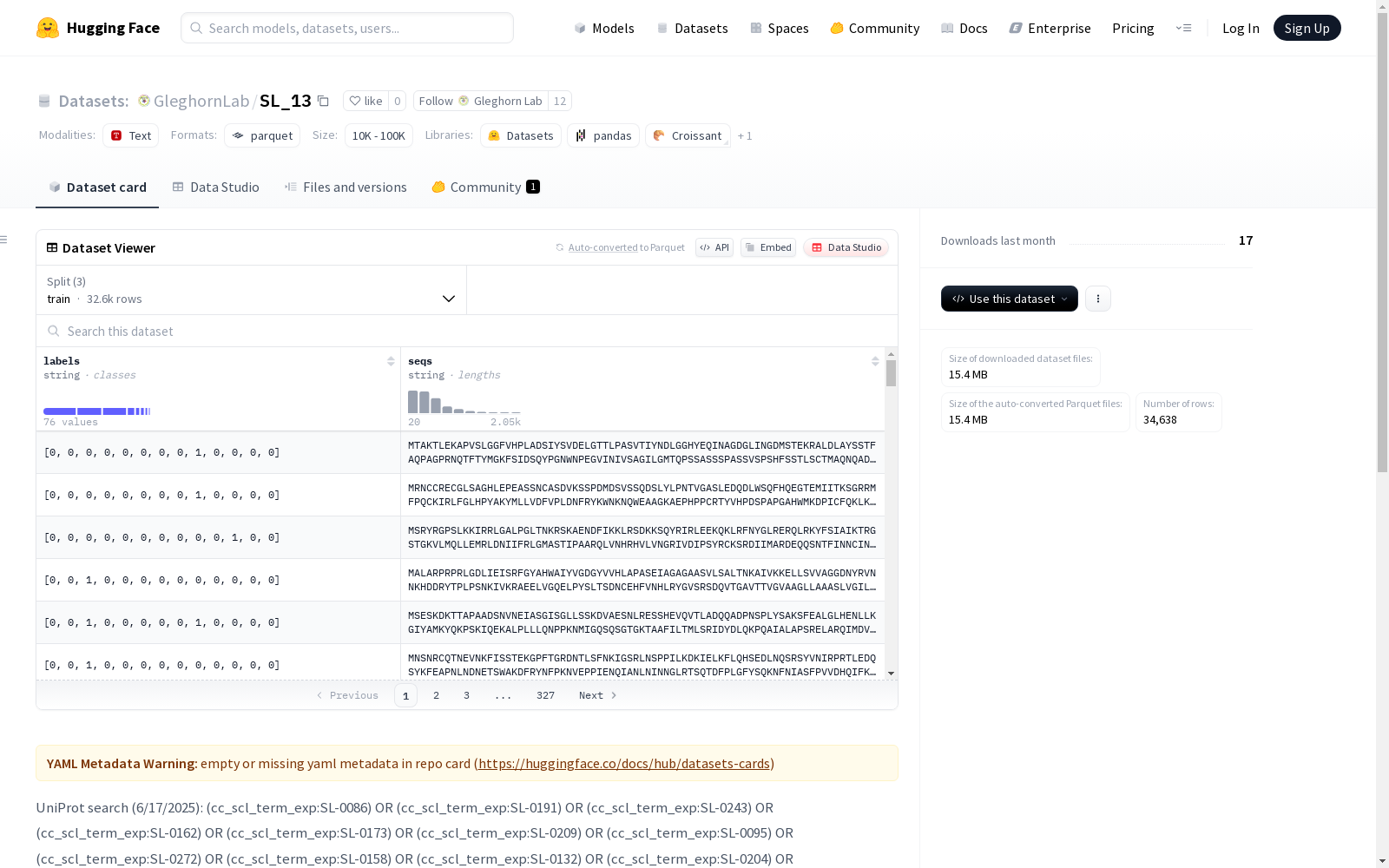Click the seqs length histogram
The height and width of the screenshot is (868, 1389).
click(464, 402)
